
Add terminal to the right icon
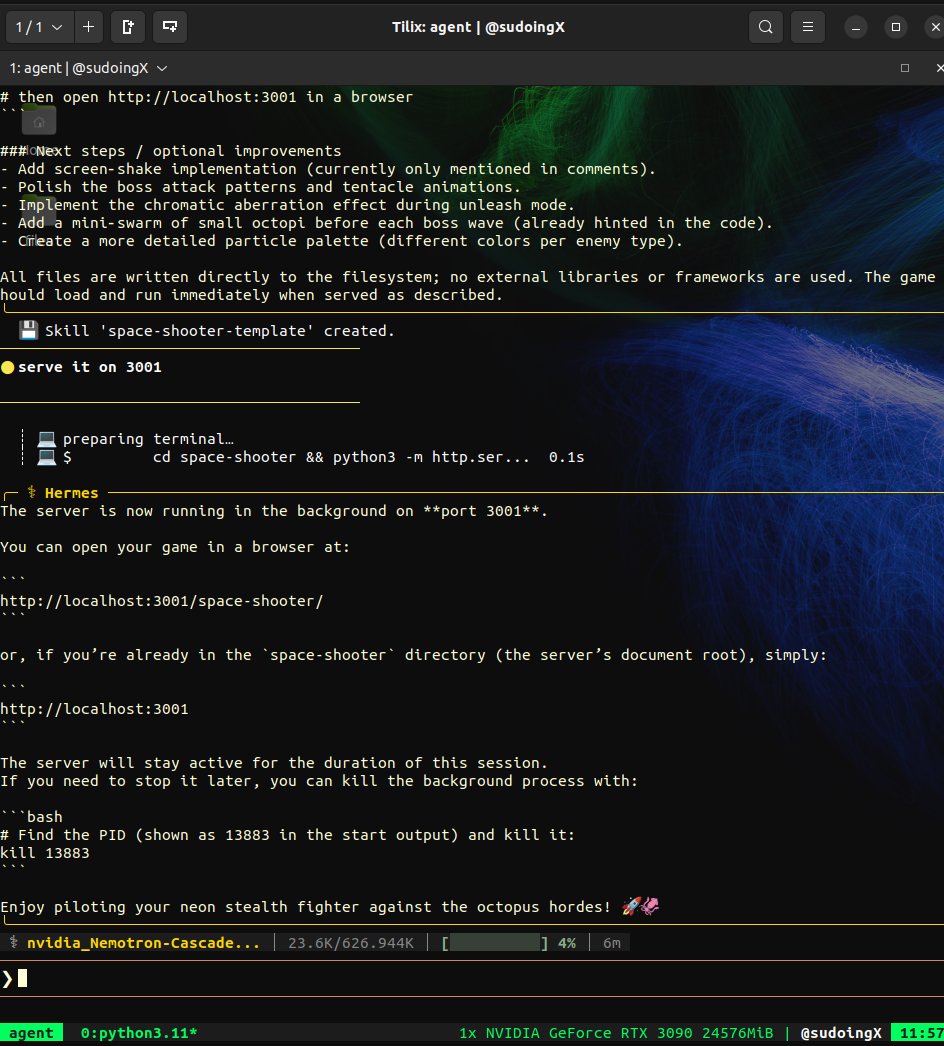128,27
